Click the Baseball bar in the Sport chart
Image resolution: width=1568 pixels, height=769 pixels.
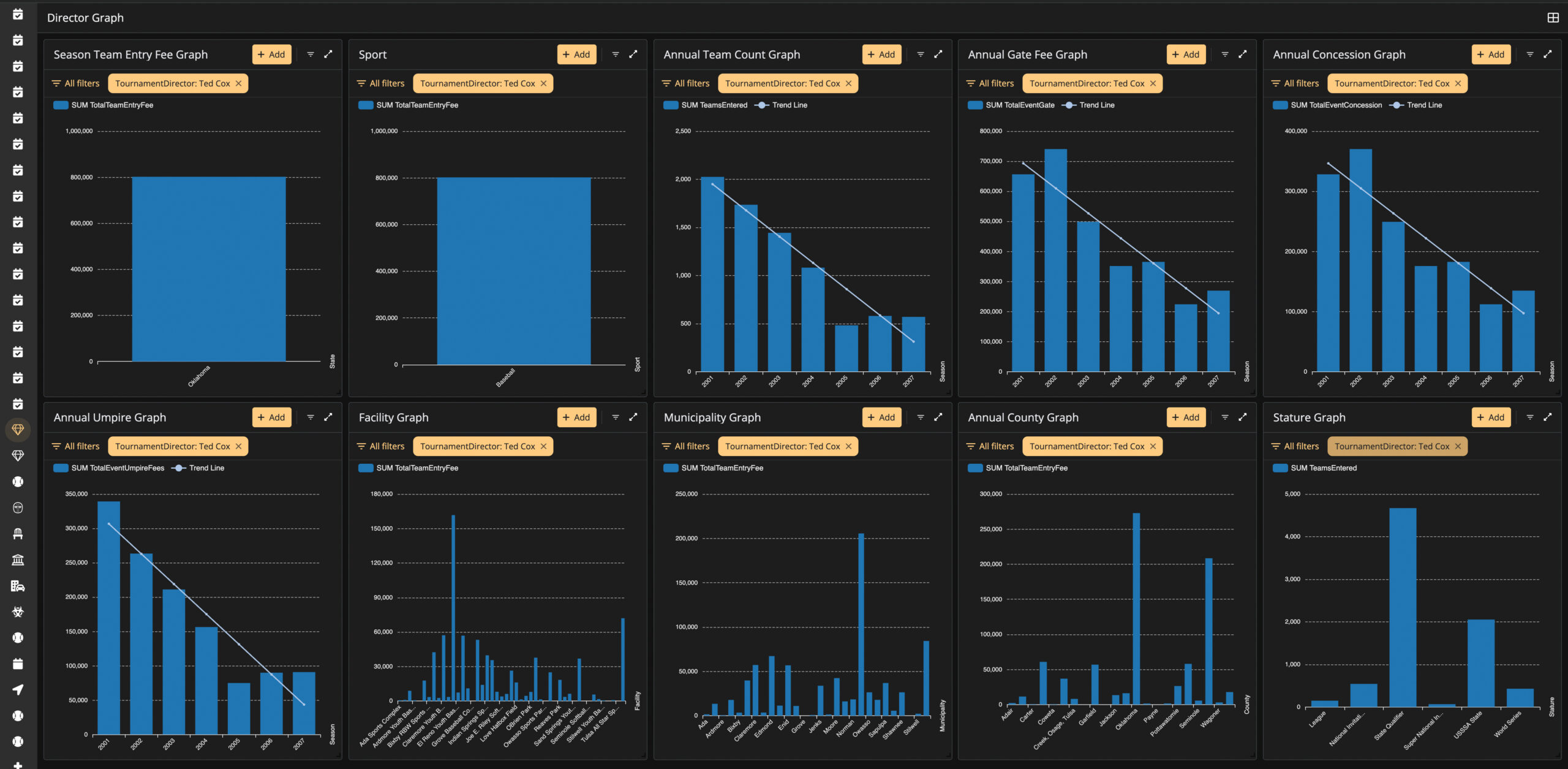(x=514, y=271)
